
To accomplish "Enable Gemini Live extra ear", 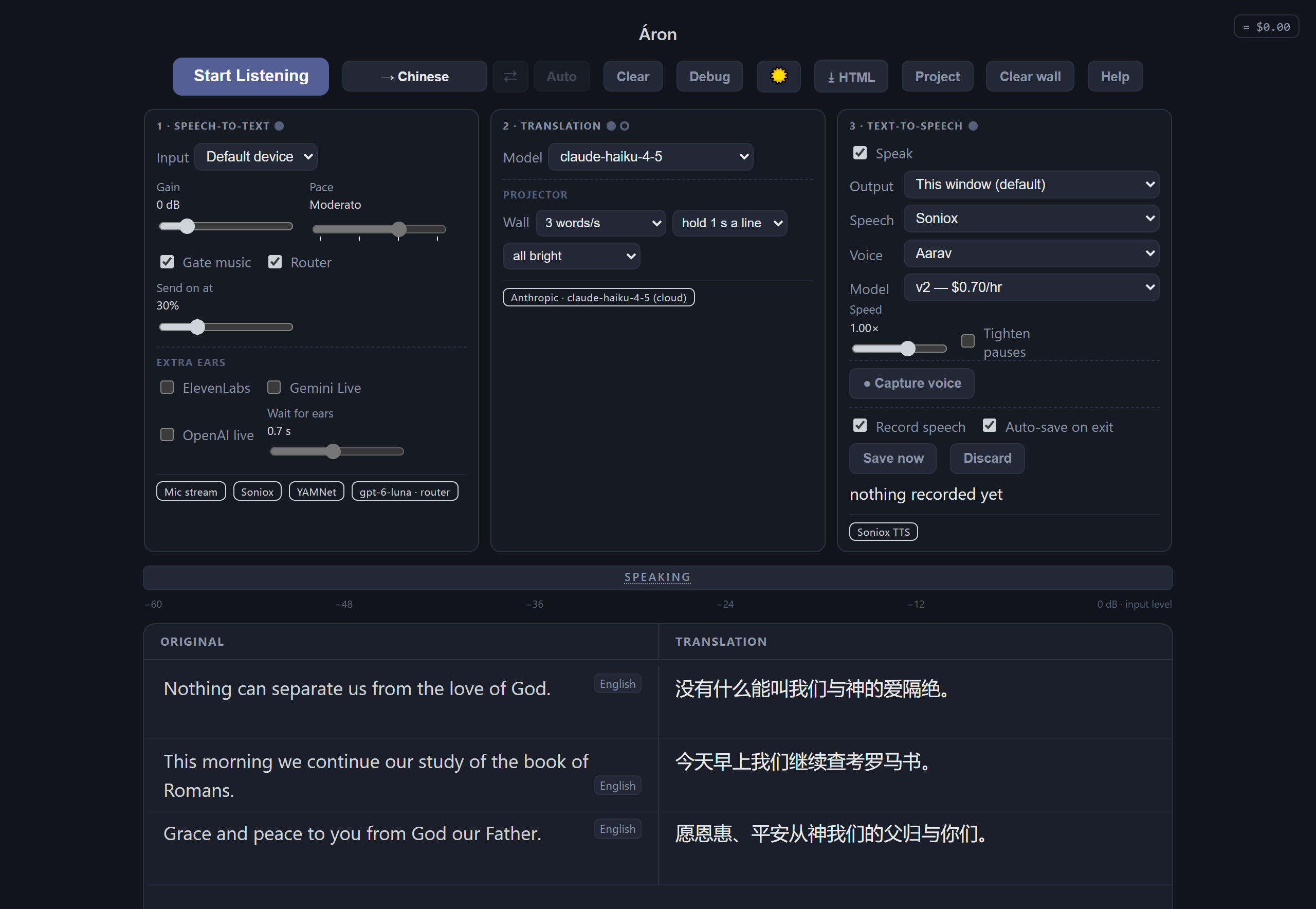I will coord(274,387).
